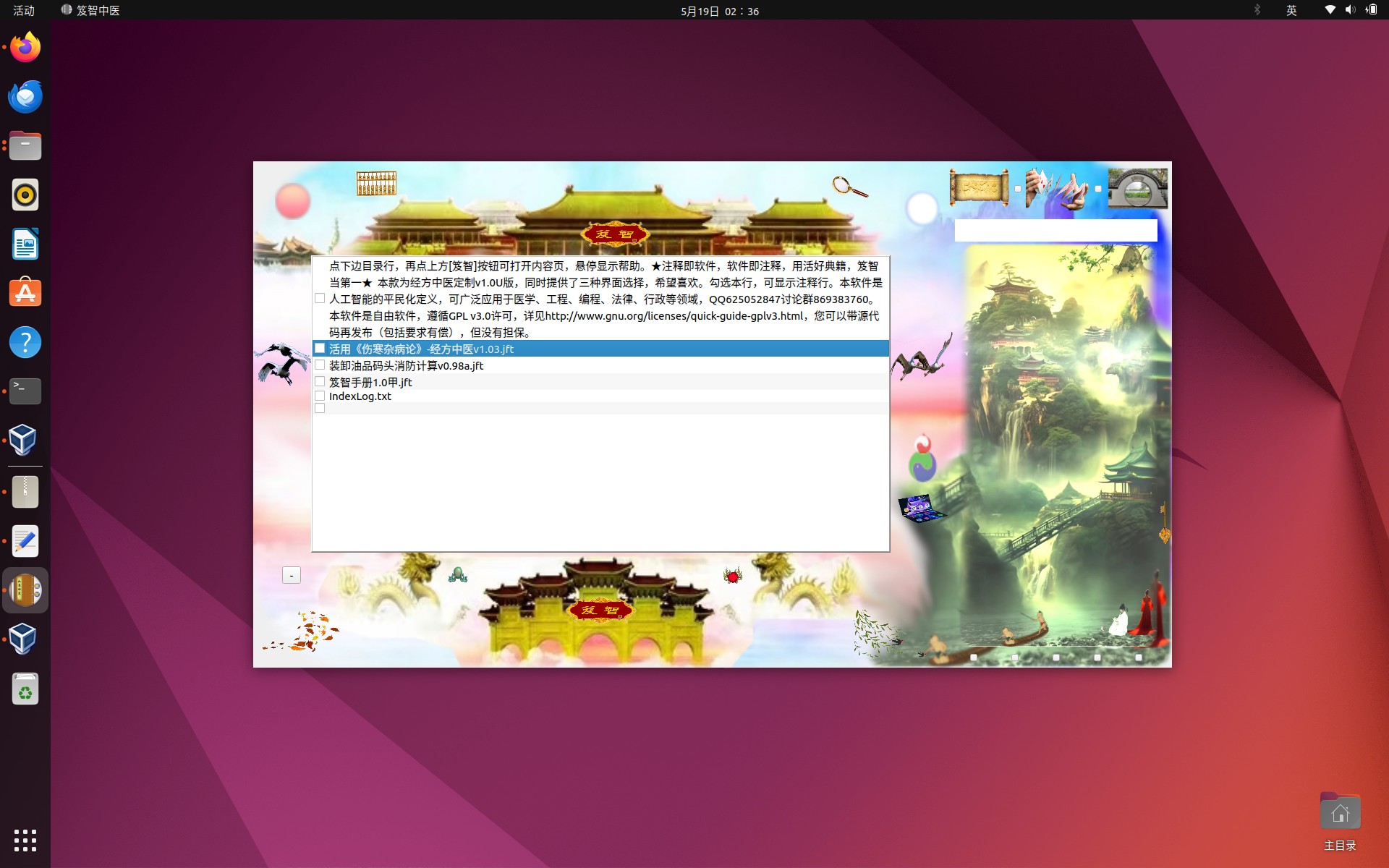Switch input method via 英 indicator
Viewport: 1389px width, 868px height.
tap(1291, 10)
